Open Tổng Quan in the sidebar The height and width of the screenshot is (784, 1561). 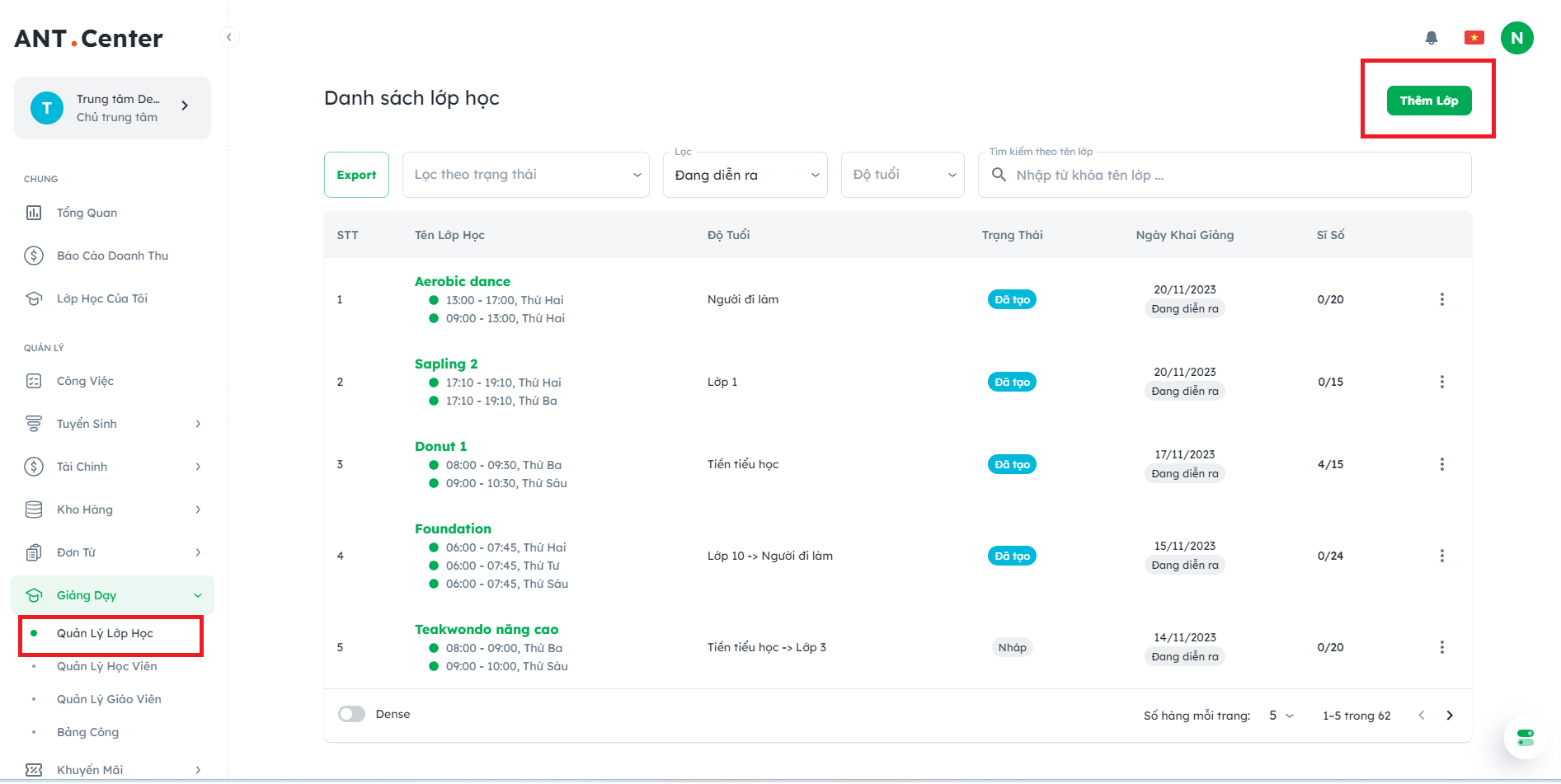point(87,213)
